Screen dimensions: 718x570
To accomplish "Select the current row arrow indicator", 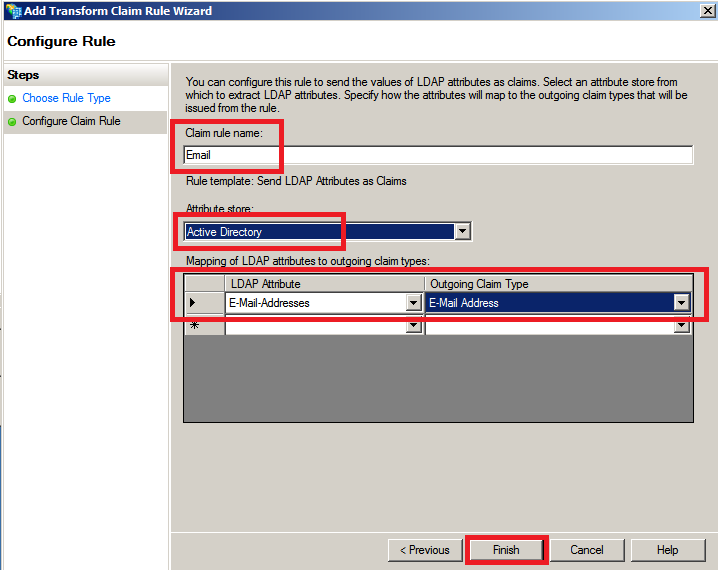I will [204, 303].
